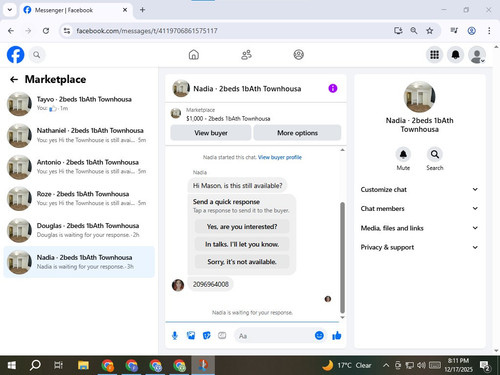Click the message 2096964008
This screenshot has height=375, width=500.
211,284
